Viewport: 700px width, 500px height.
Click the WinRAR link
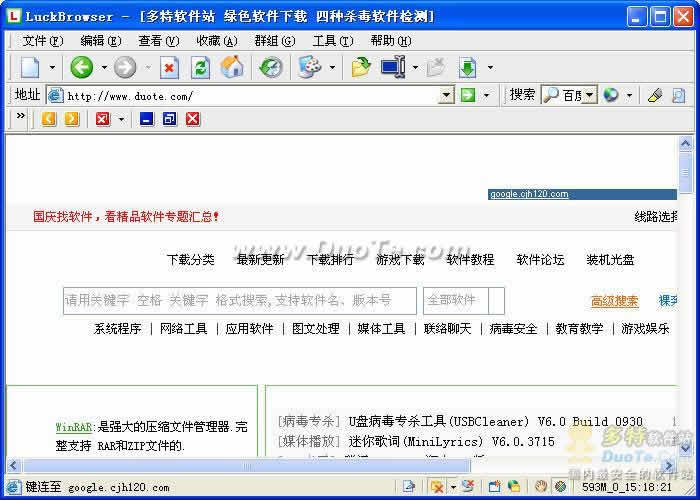tap(73, 427)
